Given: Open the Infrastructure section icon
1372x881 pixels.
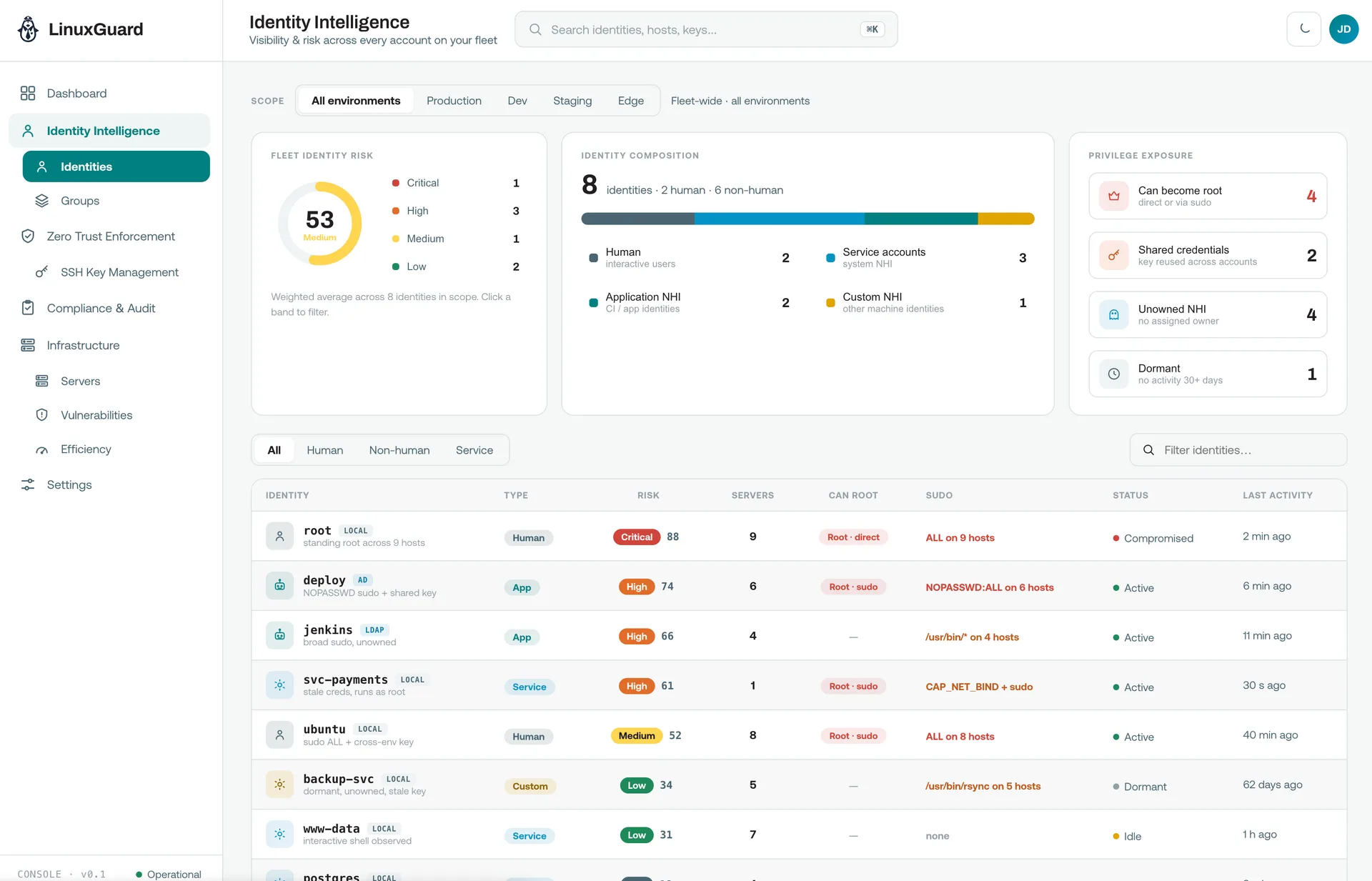Looking at the screenshot, I should [x=28, y=345].
